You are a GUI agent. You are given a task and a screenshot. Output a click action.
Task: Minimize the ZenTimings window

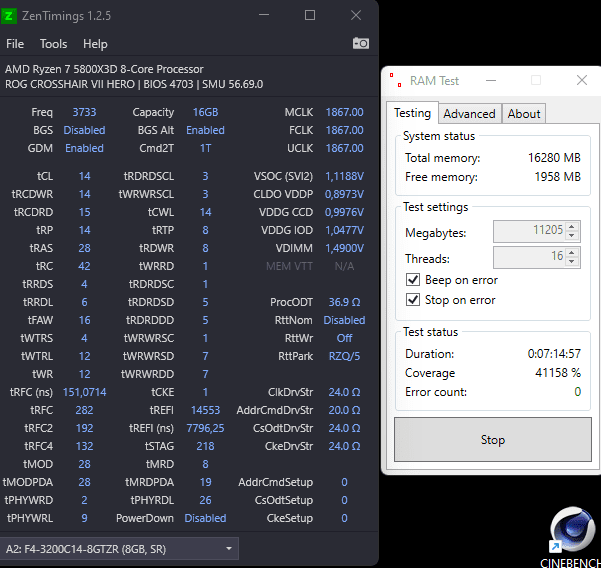pos(264,15)
